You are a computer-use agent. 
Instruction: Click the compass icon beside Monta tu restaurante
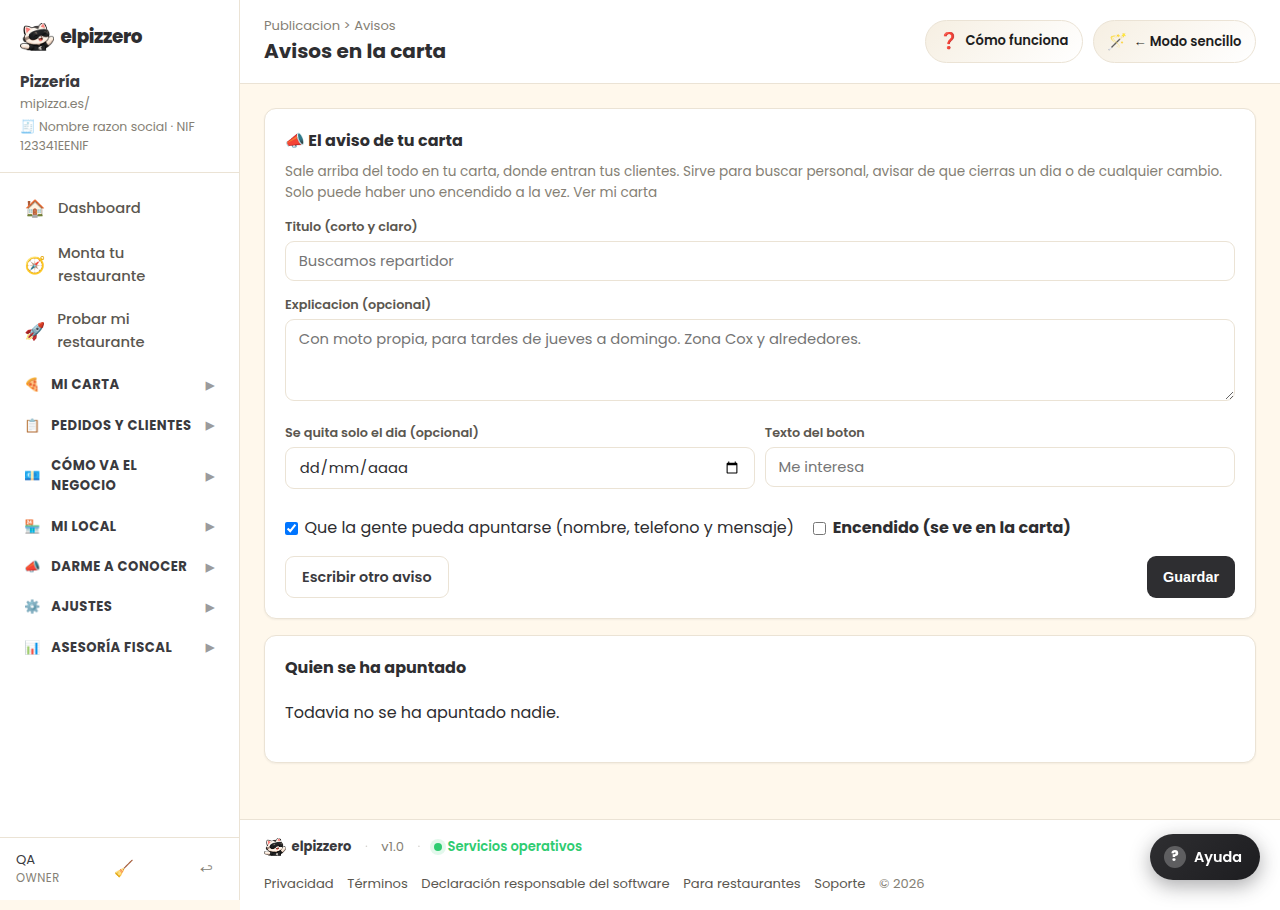tap(35, 265)
